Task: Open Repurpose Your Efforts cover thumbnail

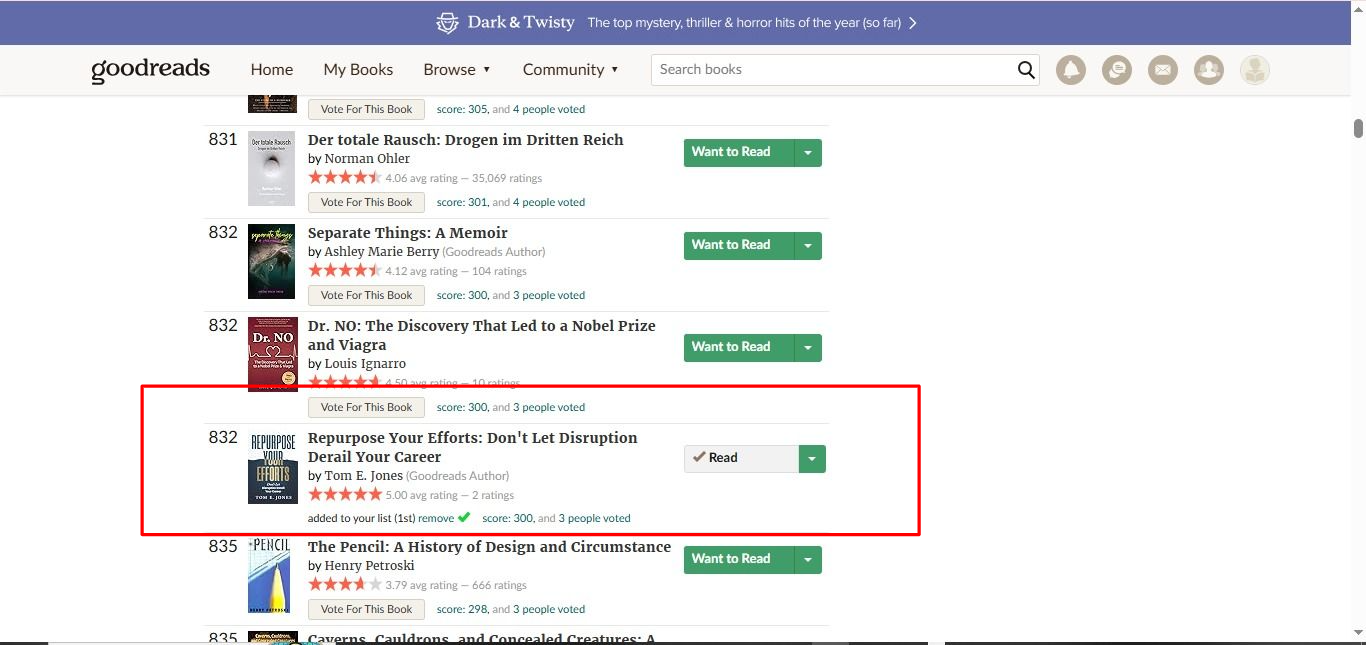Action: [273, 467]
